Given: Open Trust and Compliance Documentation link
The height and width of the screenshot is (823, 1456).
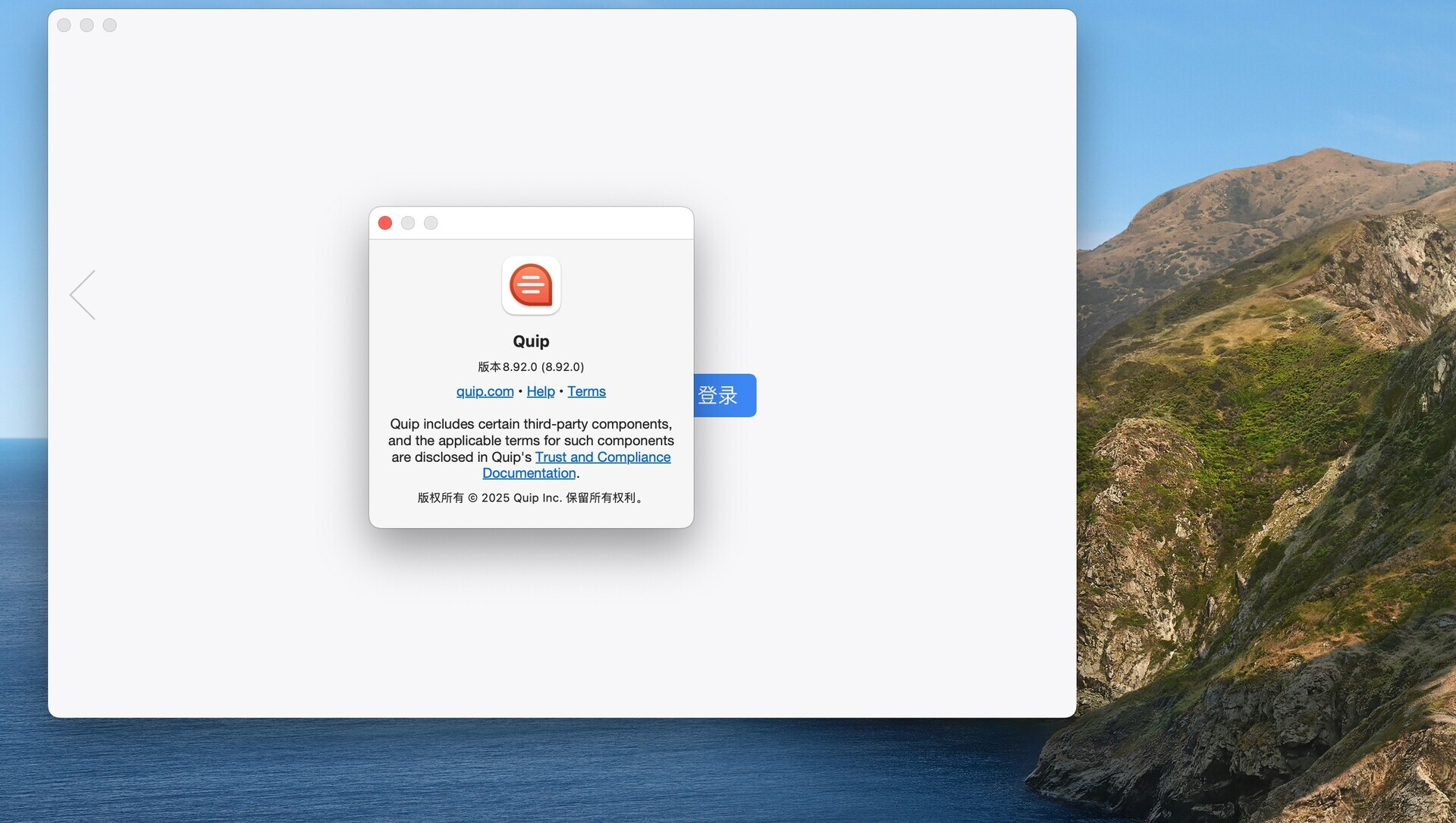Looking at the screenshot, I should (x=576, y=465).
